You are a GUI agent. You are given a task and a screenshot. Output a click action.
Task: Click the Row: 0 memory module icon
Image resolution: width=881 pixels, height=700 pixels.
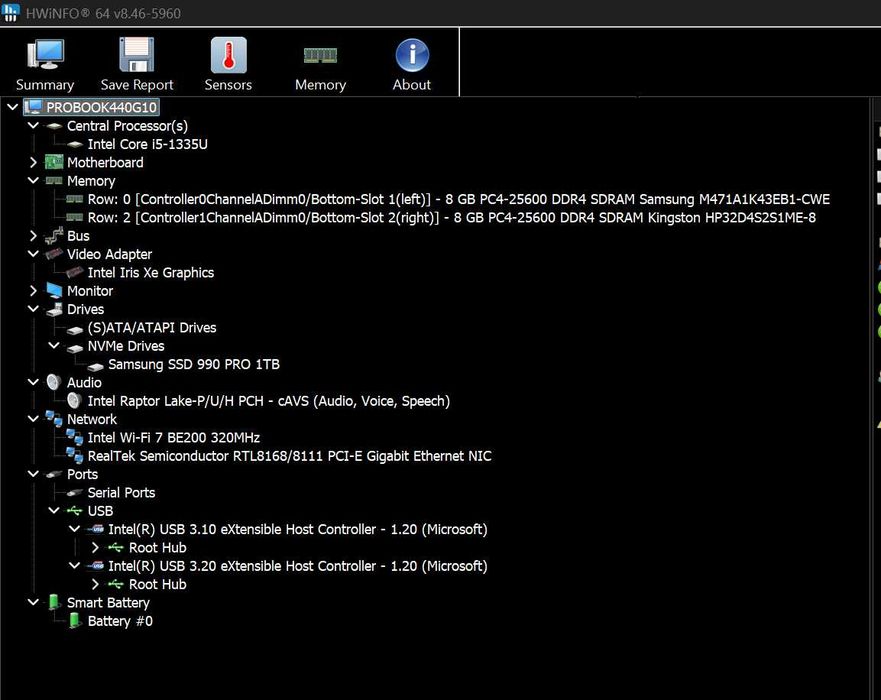click(74, 199)
